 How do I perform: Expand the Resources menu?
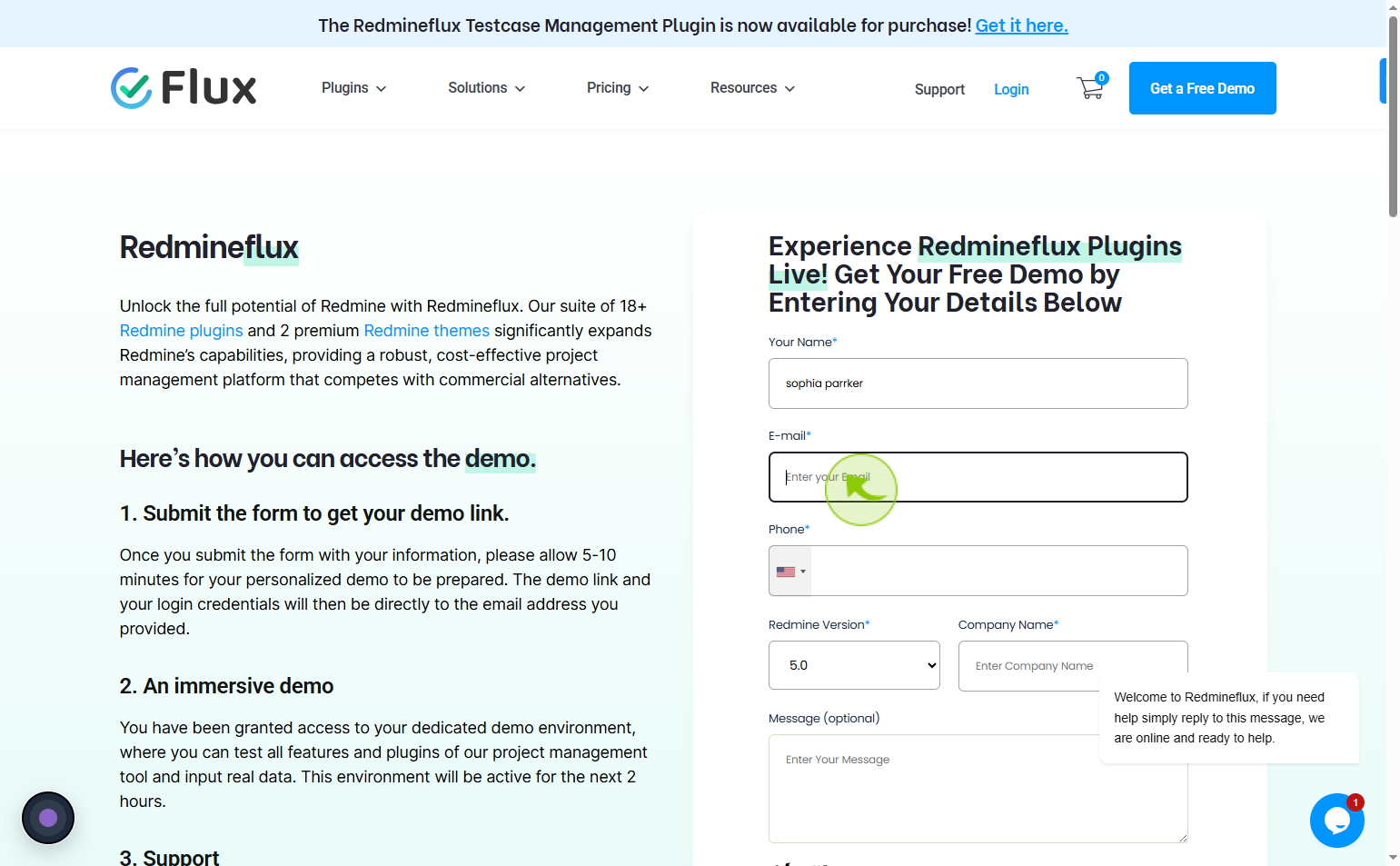753,88
